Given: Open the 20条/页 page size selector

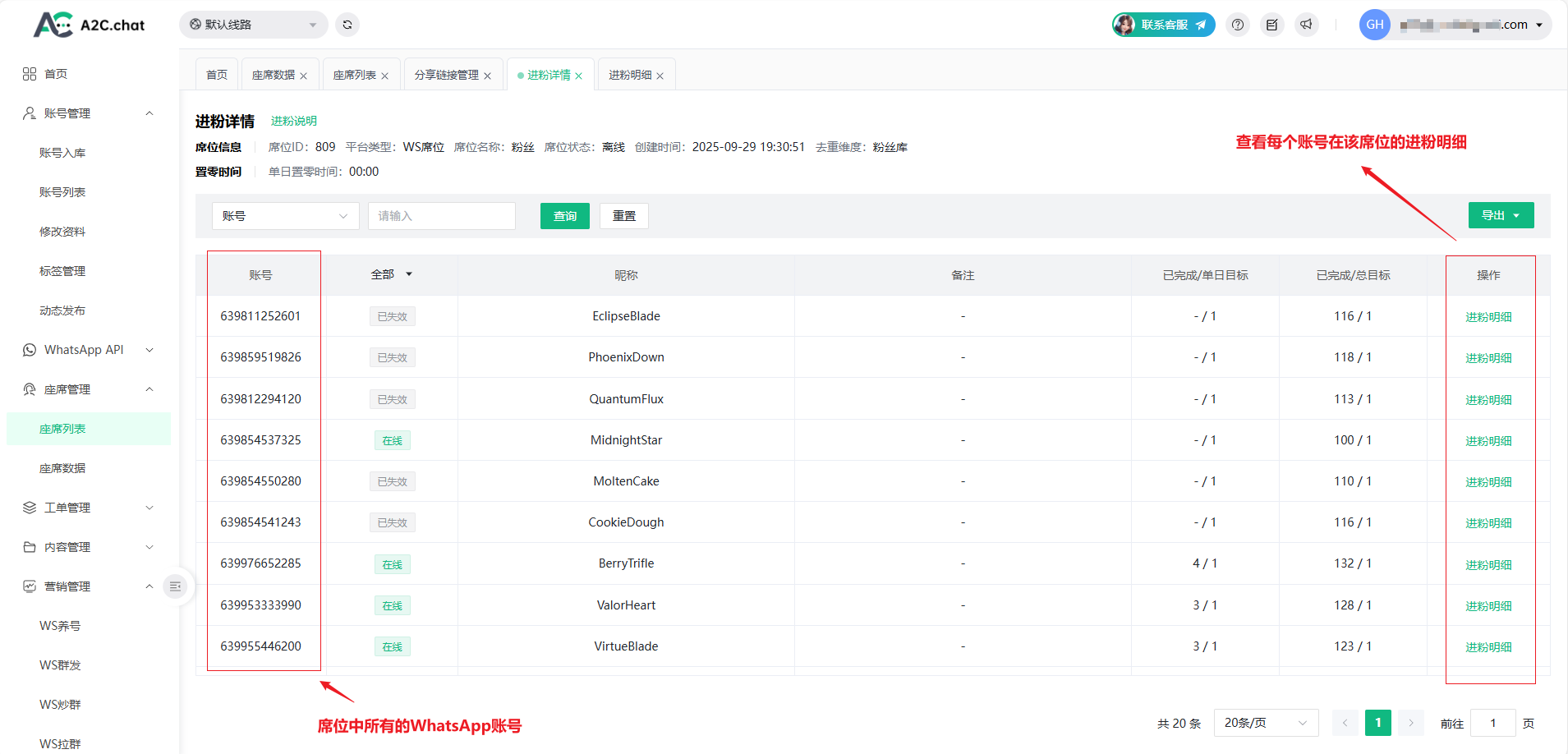Looking at the screenshot, I should click(1265, 723).
